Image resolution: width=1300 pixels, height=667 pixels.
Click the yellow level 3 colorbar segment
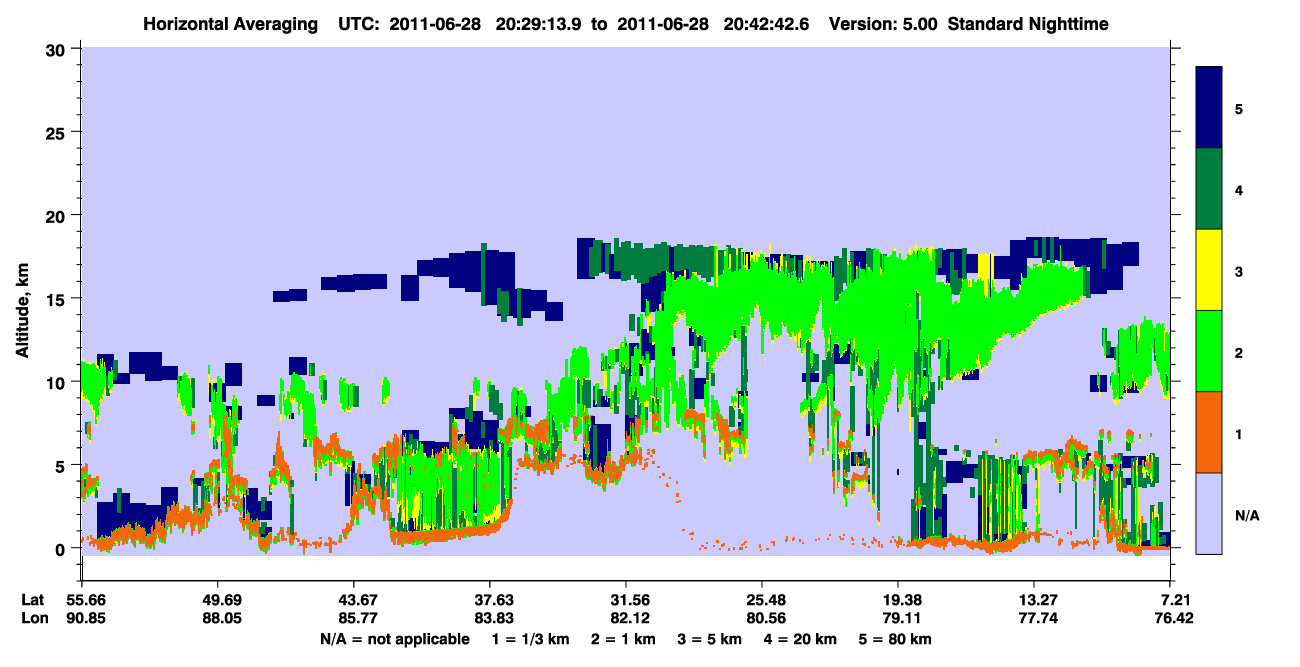tap(1209, 270)
